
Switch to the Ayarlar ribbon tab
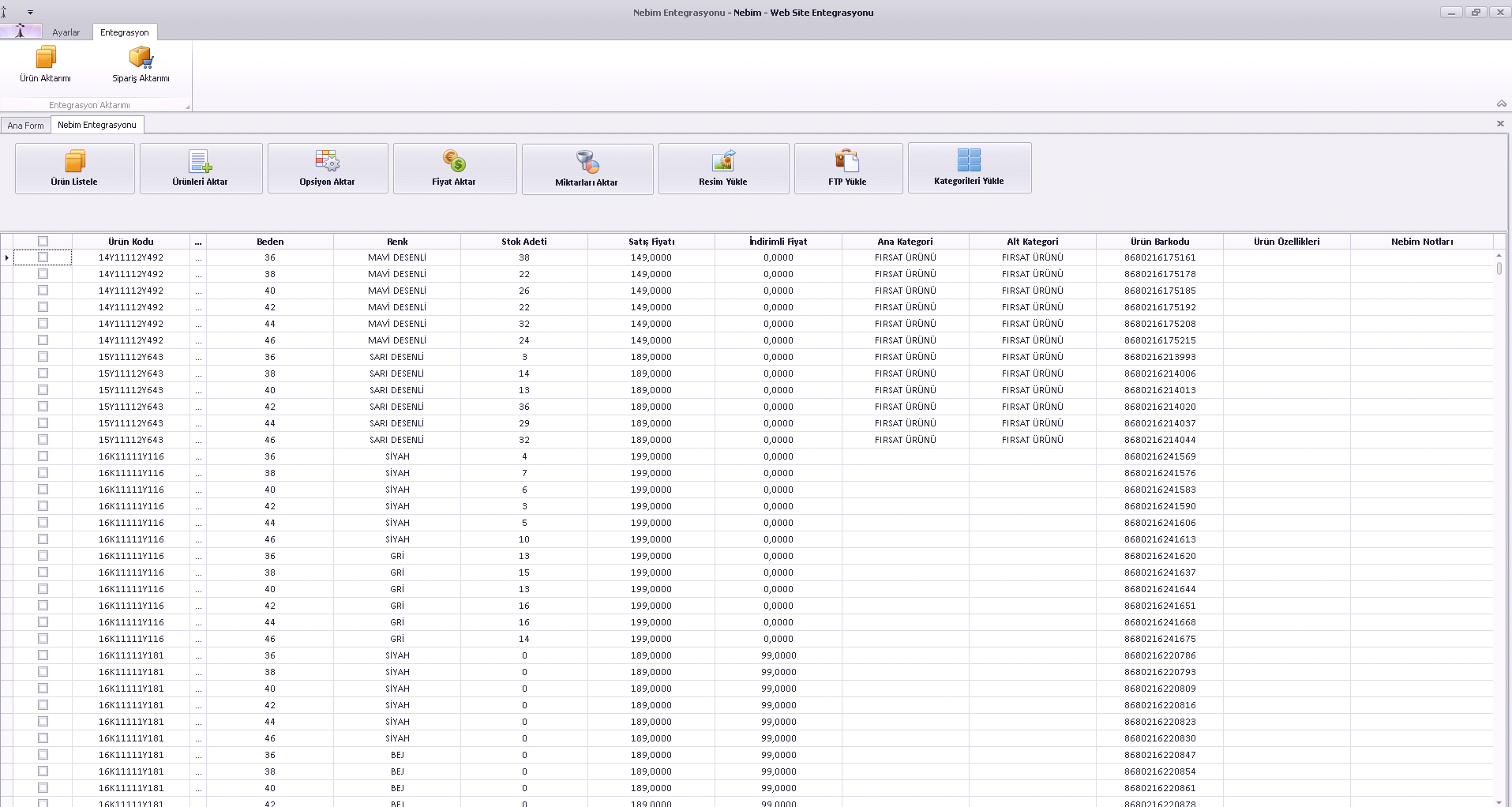(66, 32)
